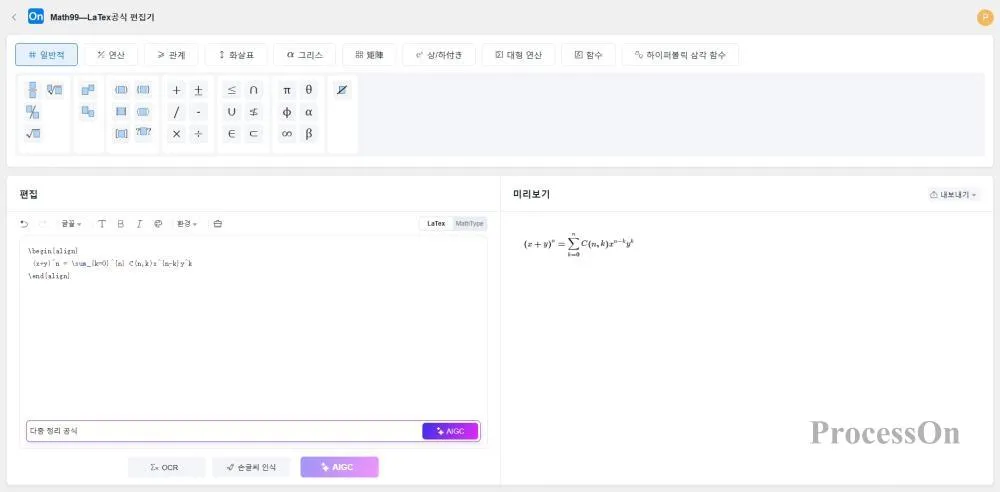
Task: Expand the 환경 environment dropdown
Action: click(x=187, y=224)
